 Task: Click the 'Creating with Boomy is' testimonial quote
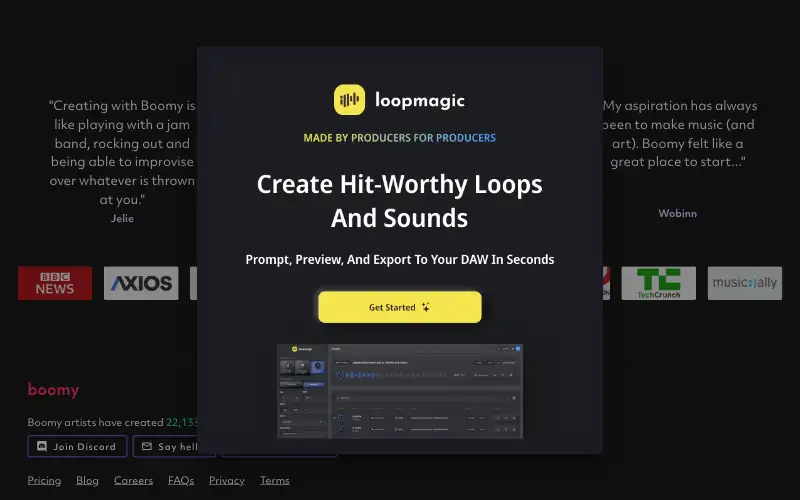pyautogui.click(x=122, y=152)
